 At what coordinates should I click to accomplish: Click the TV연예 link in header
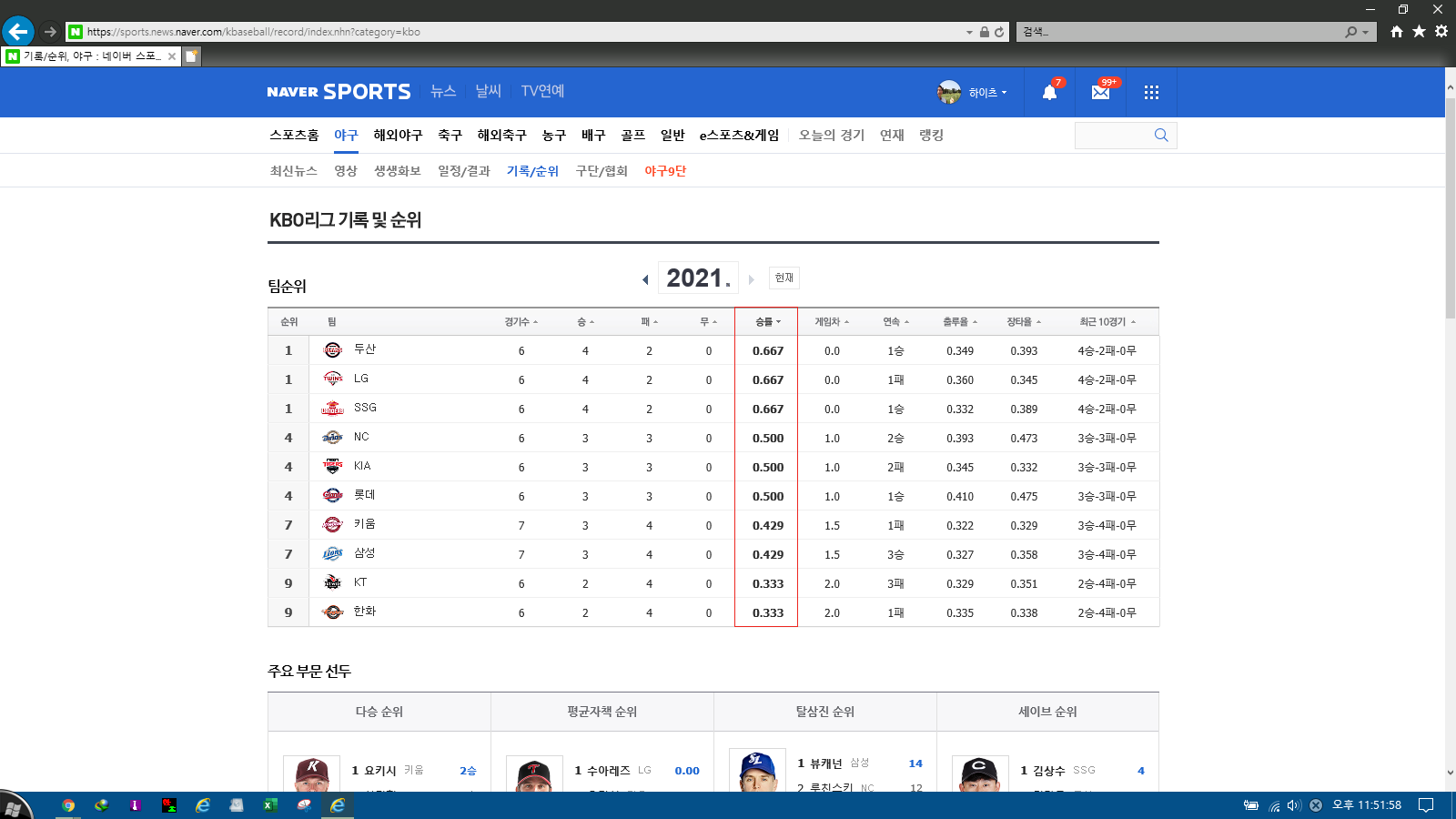coord(542,91)
